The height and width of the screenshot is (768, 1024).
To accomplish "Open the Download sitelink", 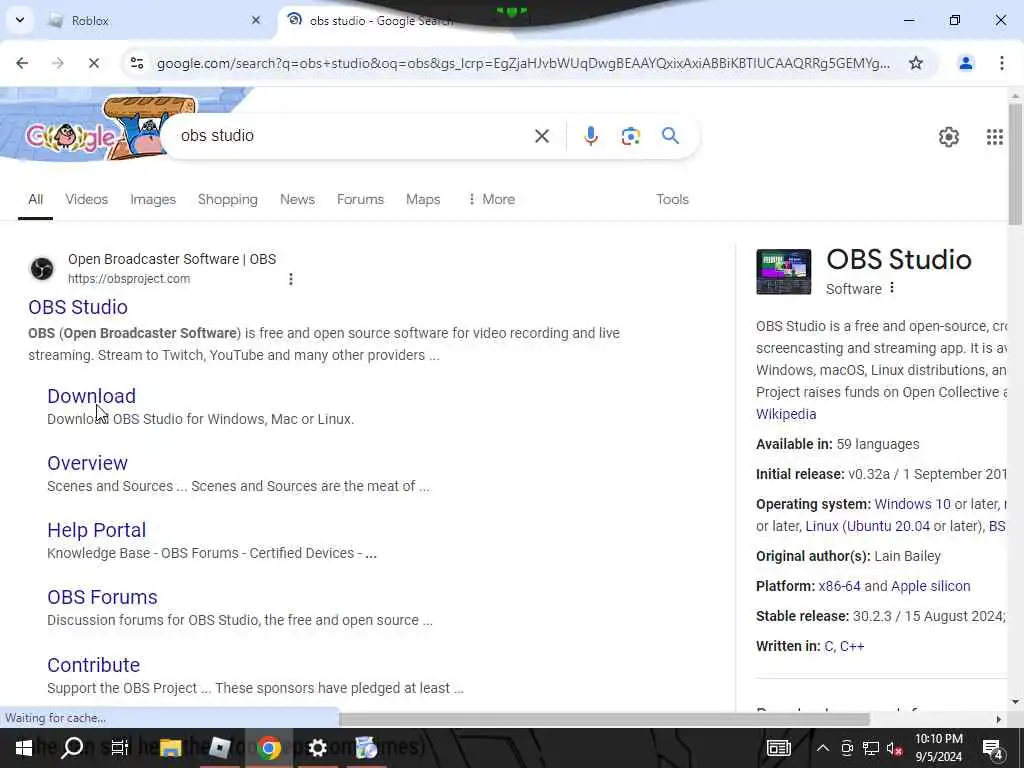I will (x=91, y=396).
